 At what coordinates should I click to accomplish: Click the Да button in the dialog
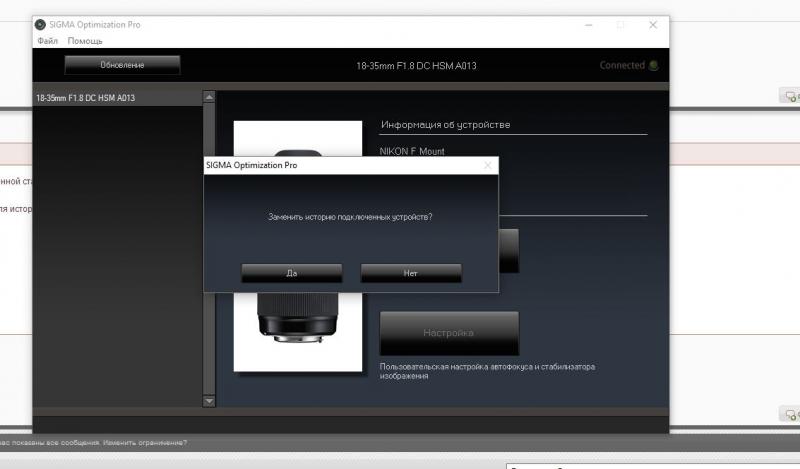click(x=291, y=273)
